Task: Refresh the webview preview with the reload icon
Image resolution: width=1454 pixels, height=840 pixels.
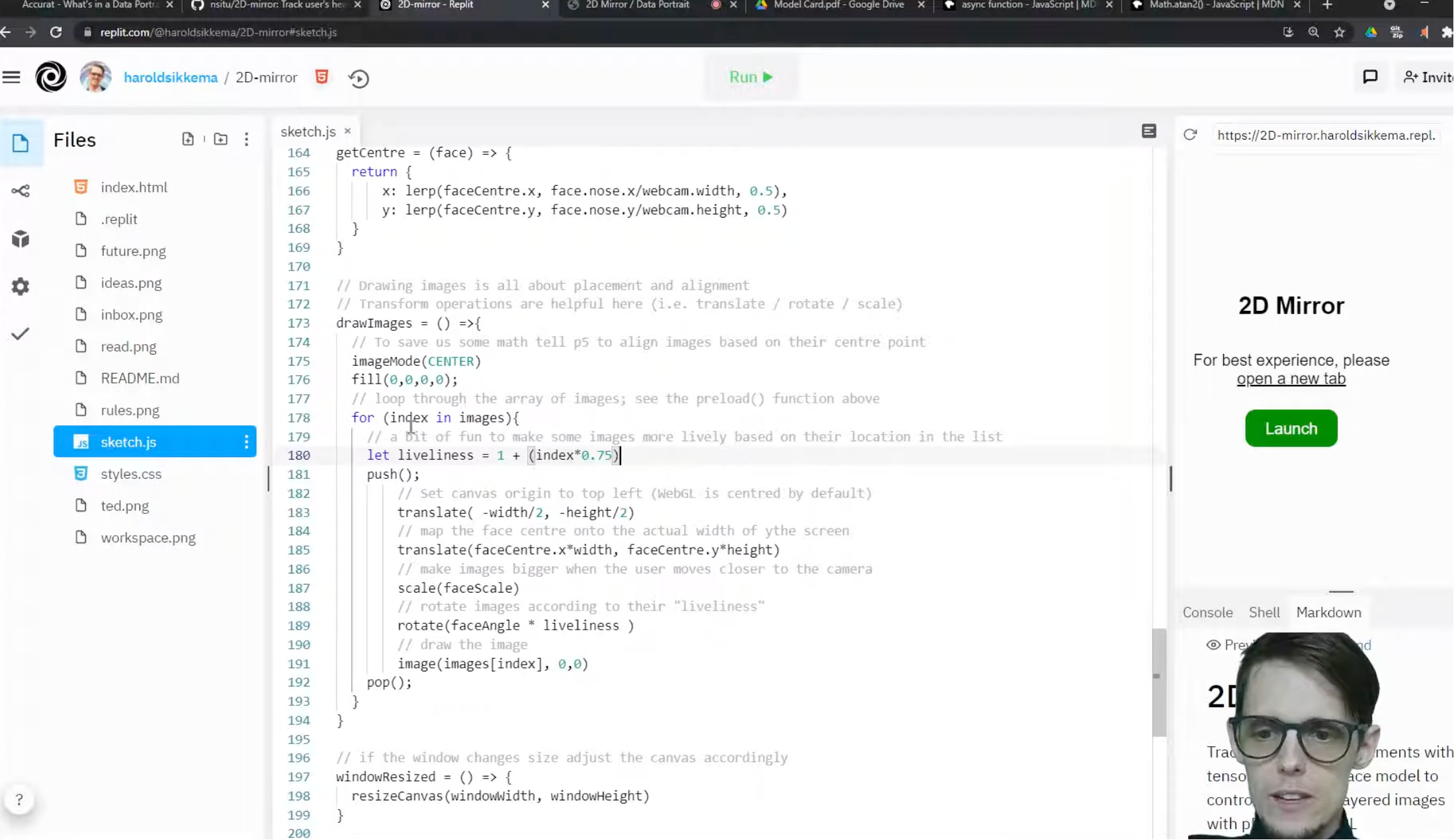Action: tap(1191, 135)
